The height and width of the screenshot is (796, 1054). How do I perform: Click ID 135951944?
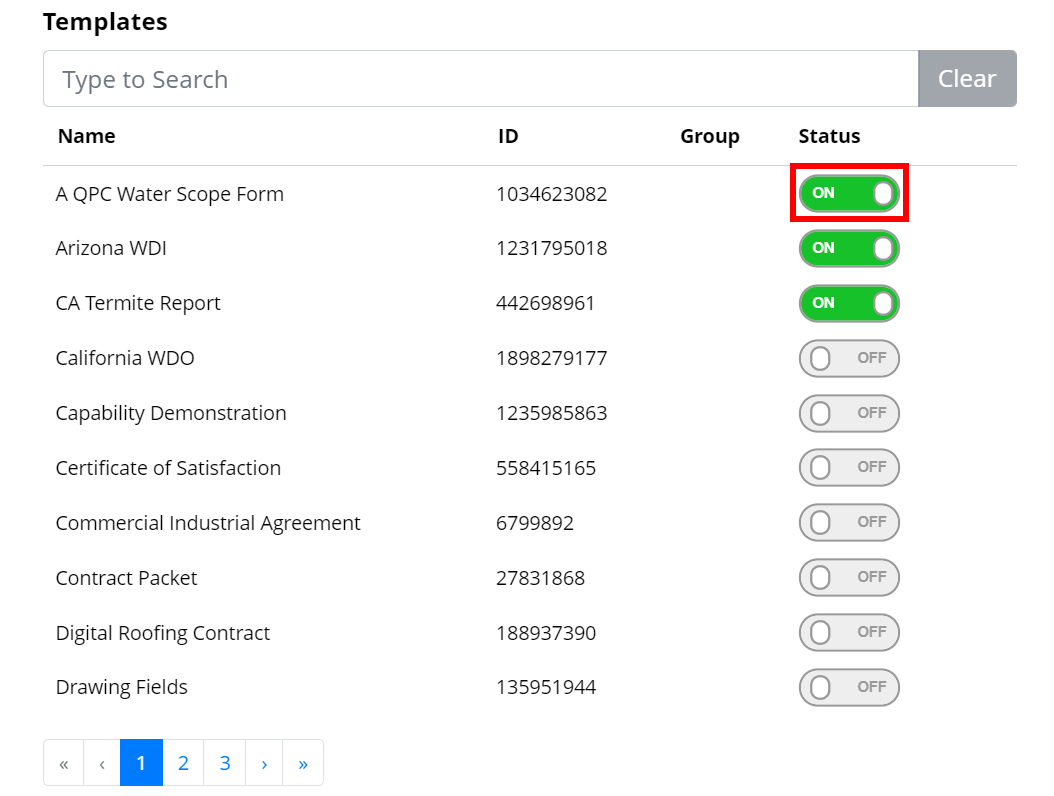click(546, 688)
